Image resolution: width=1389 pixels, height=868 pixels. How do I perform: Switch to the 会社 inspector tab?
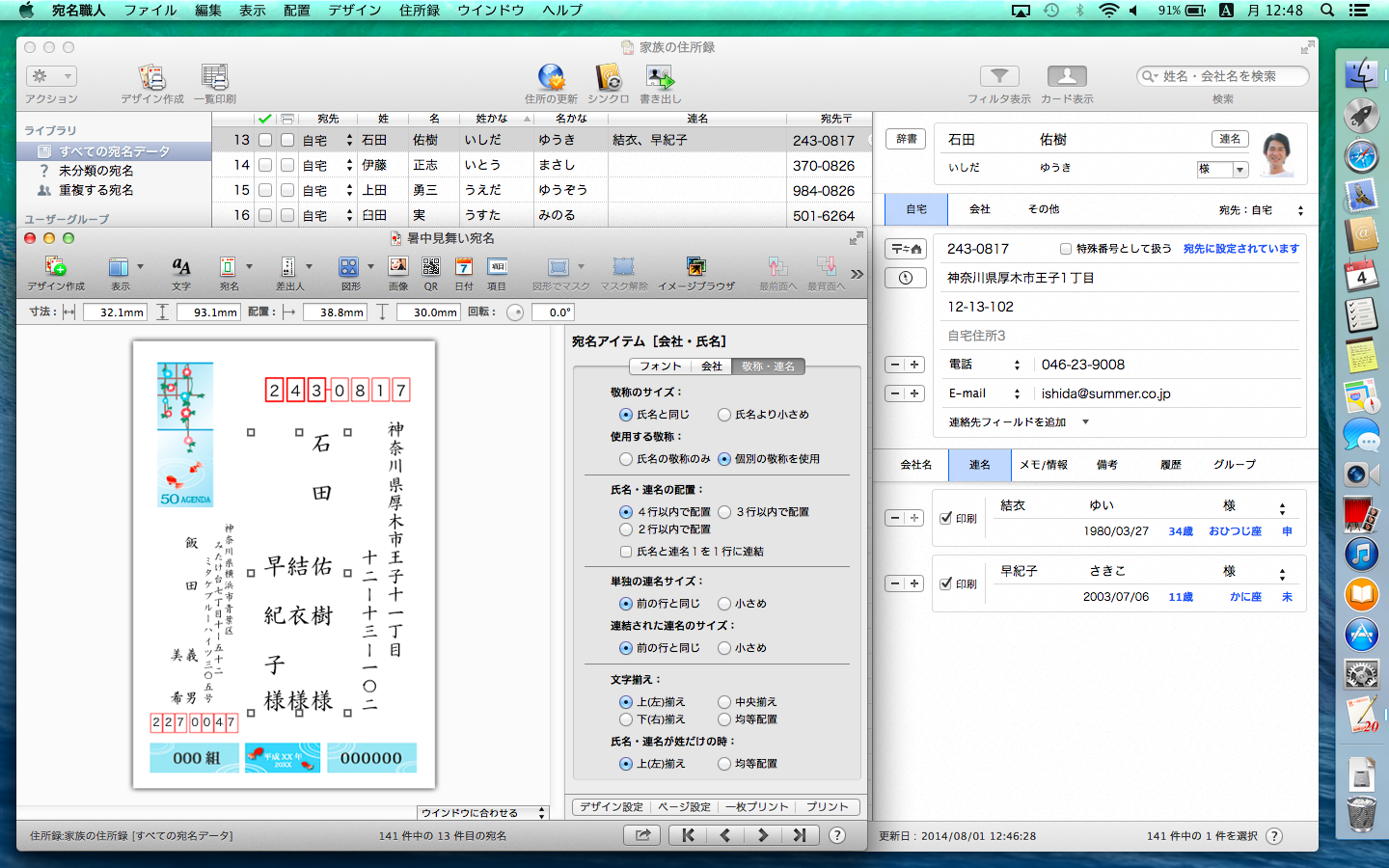[x=711, y=366]
